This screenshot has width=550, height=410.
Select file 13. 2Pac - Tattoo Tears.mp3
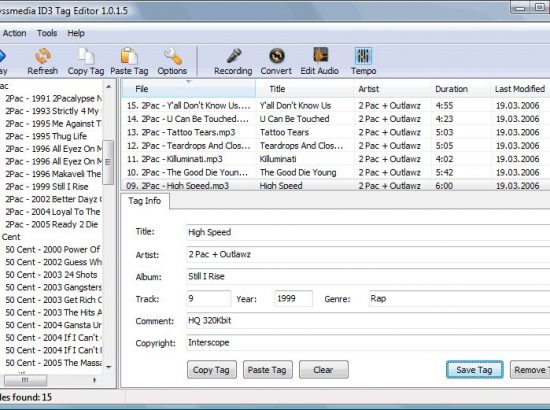pos(181,132)
